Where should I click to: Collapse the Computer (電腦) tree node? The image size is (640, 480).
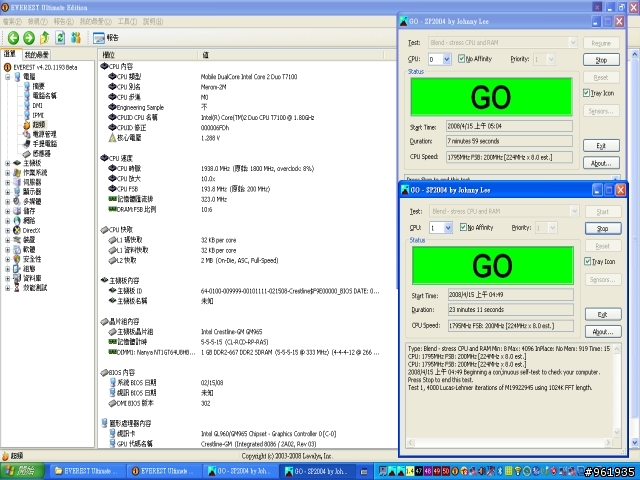pos(7,76)
